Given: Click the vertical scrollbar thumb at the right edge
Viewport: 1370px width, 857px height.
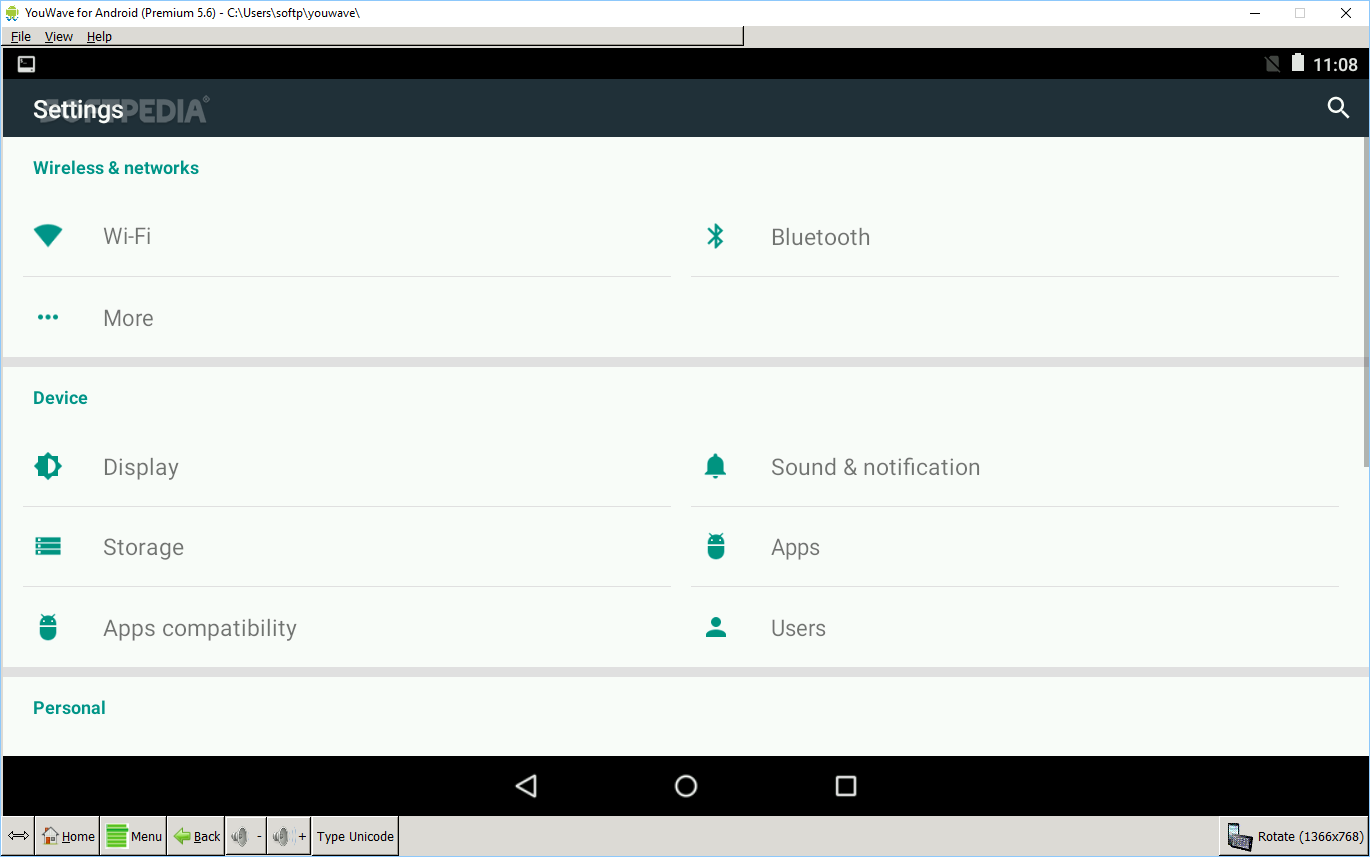Looking at the screenshot, I should [x=1366, y=302].
